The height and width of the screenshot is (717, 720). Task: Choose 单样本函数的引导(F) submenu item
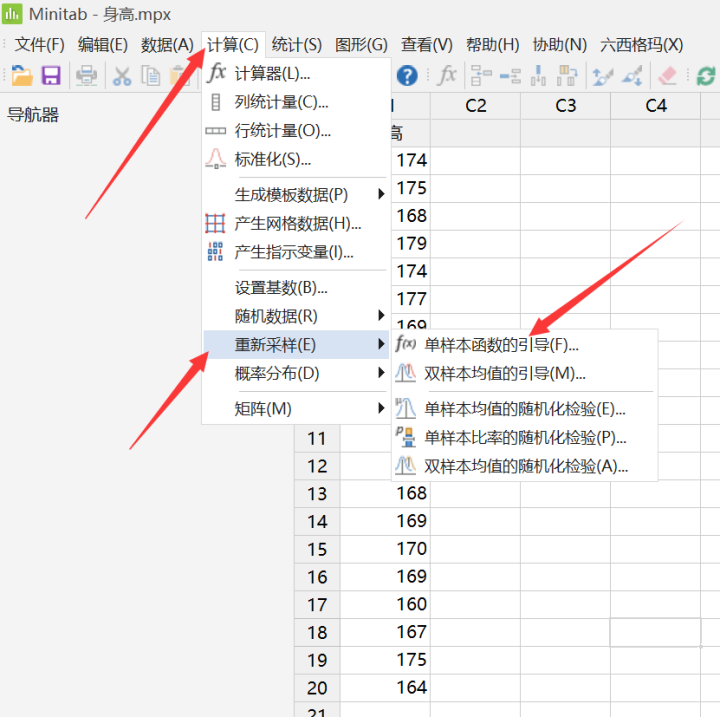(524, 344)
